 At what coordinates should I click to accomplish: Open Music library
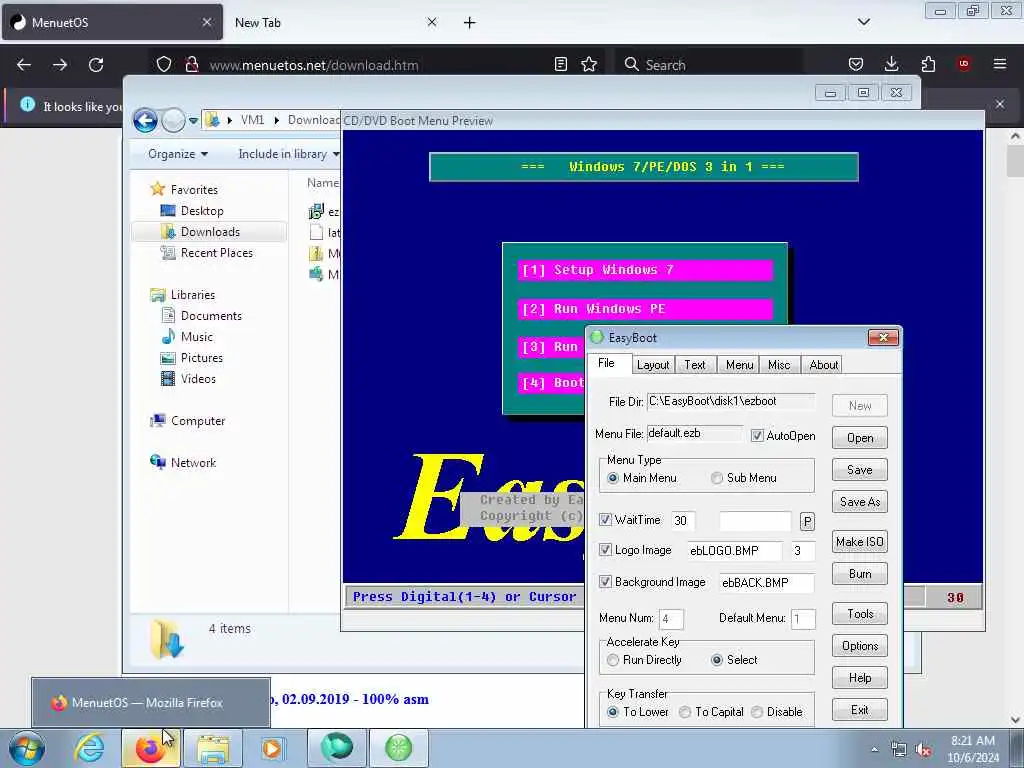pyautogui.click(x=197, y=337)
